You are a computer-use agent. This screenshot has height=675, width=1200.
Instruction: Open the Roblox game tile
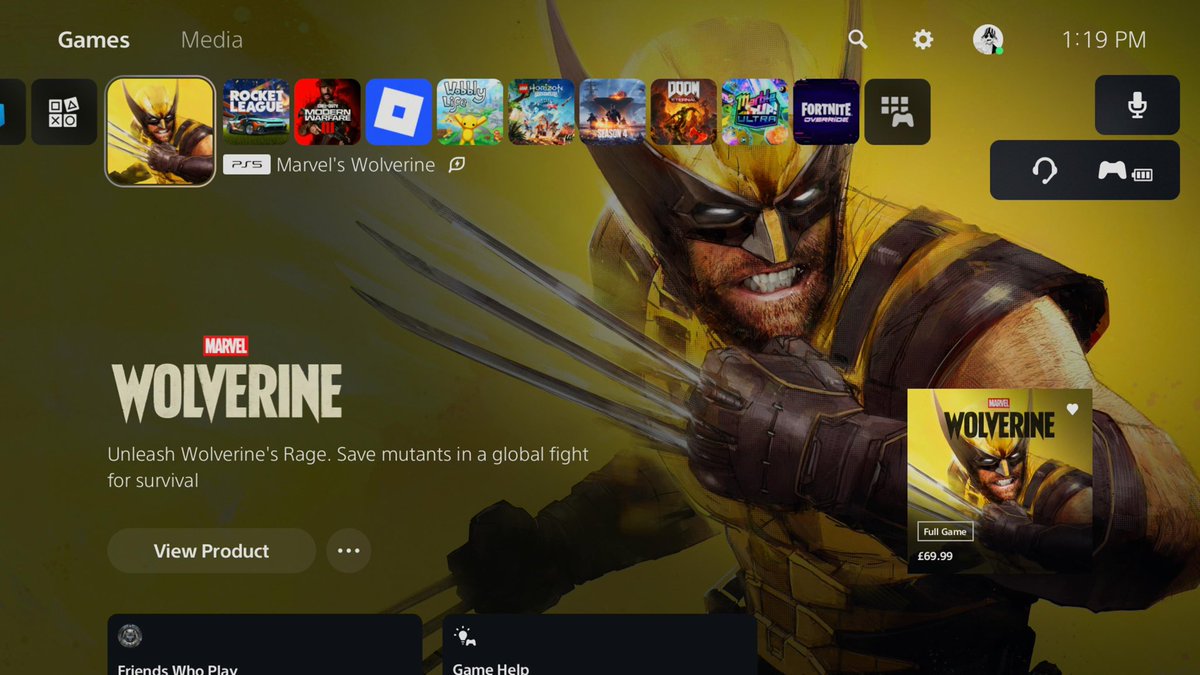coord(399,112)
